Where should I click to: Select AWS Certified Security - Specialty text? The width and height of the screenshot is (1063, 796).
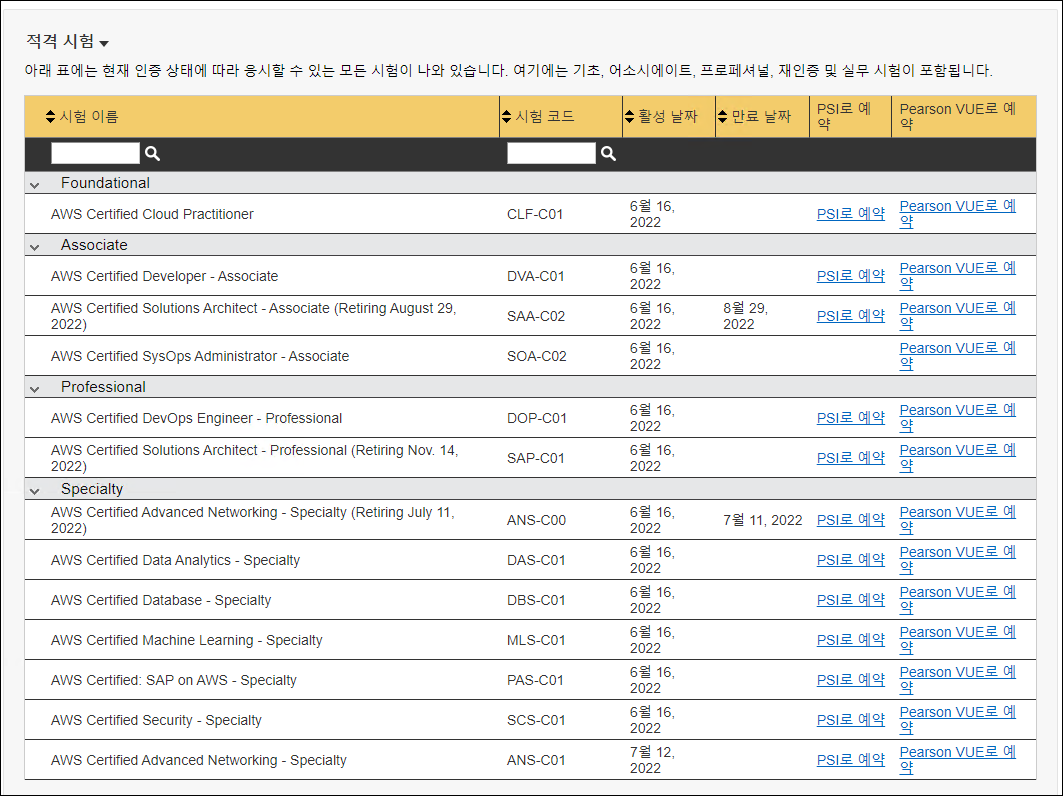click(x=156, y=720)
